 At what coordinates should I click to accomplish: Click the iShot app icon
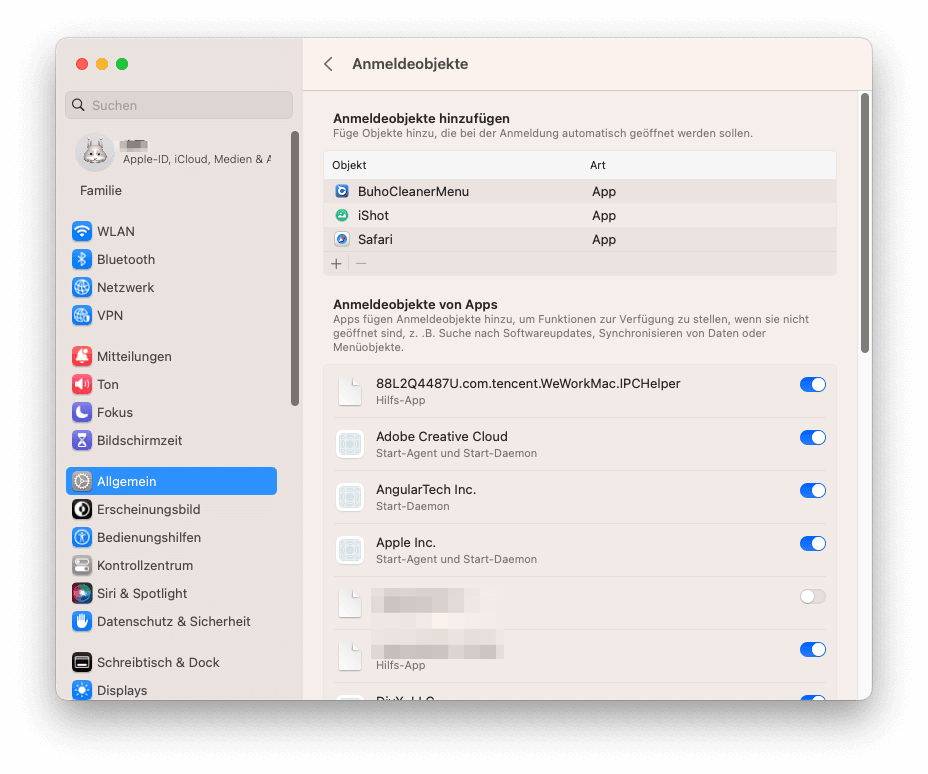342,215
